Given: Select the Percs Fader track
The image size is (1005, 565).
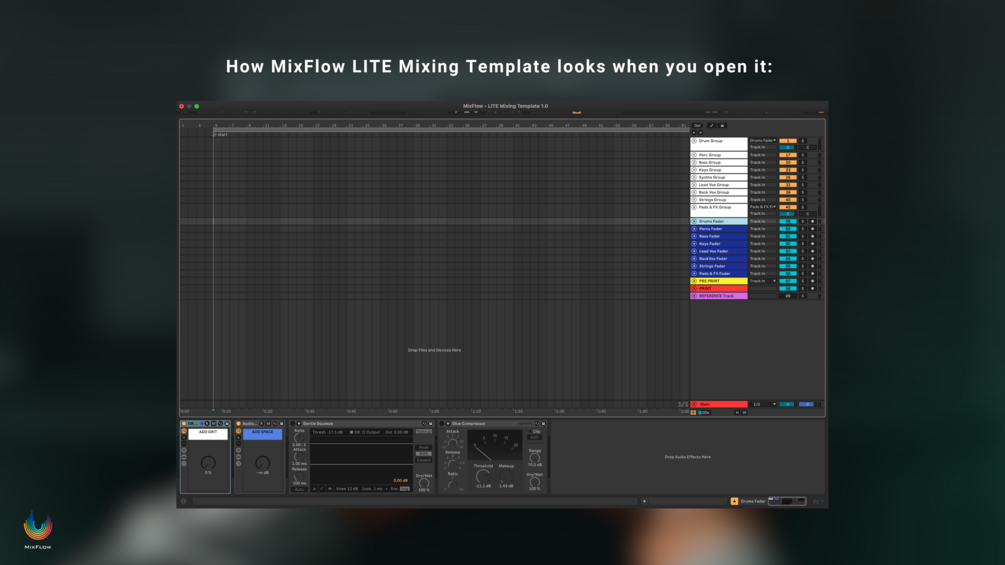Looking at the screenshot, I should pos(719,229).
